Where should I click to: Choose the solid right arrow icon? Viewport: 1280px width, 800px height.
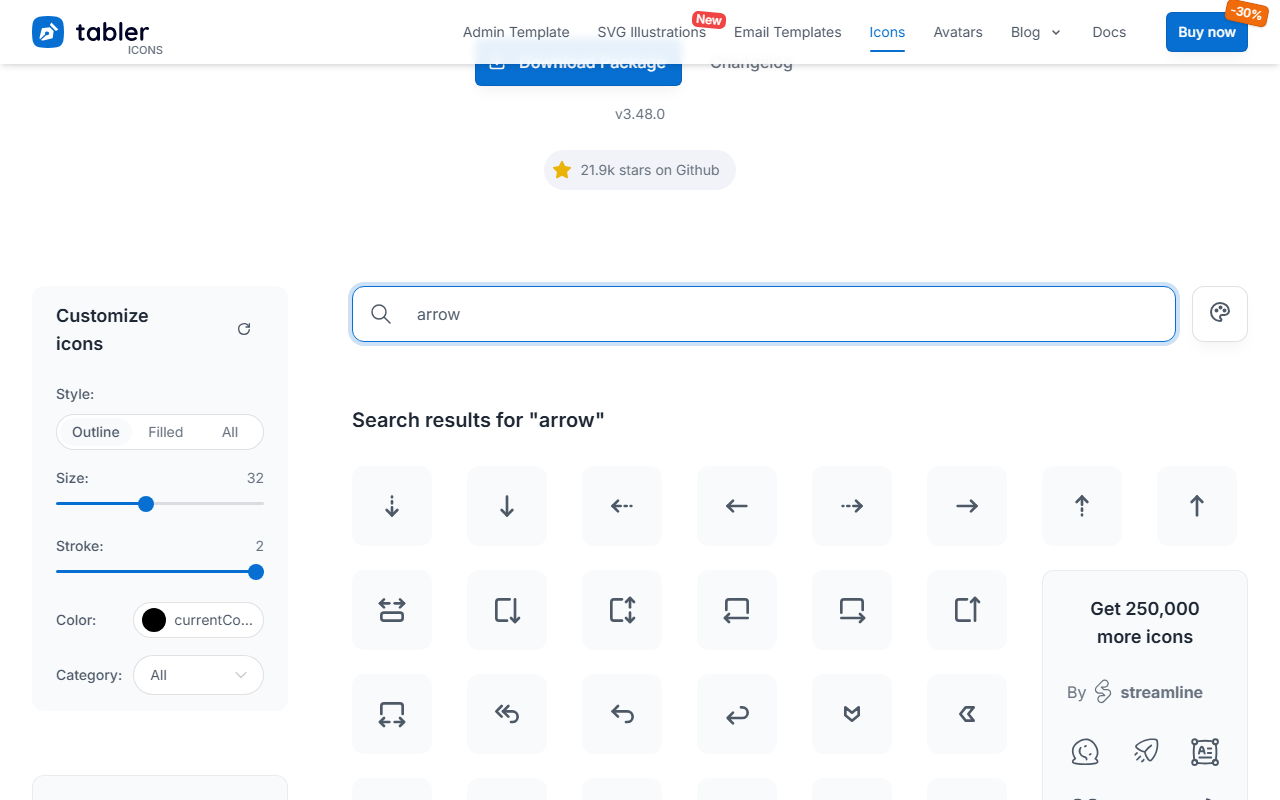pos(967,506)
